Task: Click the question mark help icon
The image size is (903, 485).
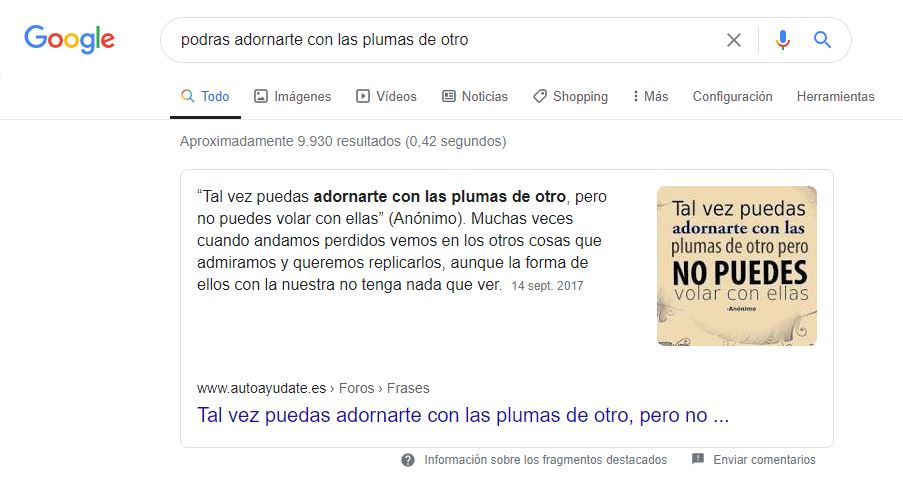Action: pos(408,460)
